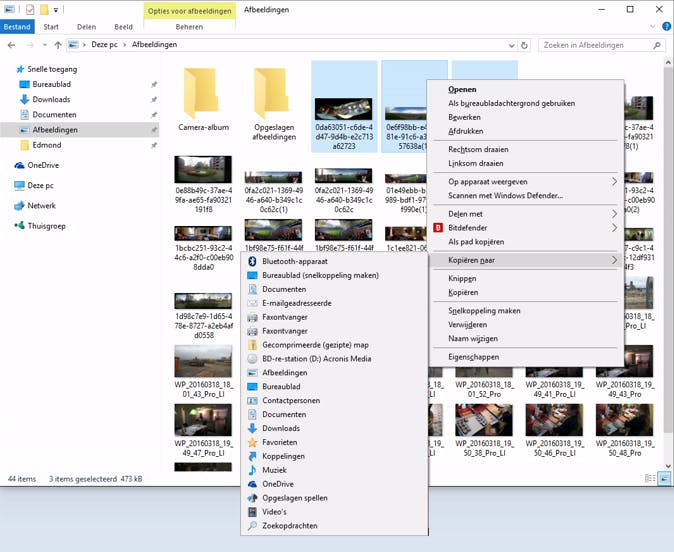Switch to details view in status bar
Viewport: 674px width, 552px height.
pyautogui.click(x=651, y=480)
